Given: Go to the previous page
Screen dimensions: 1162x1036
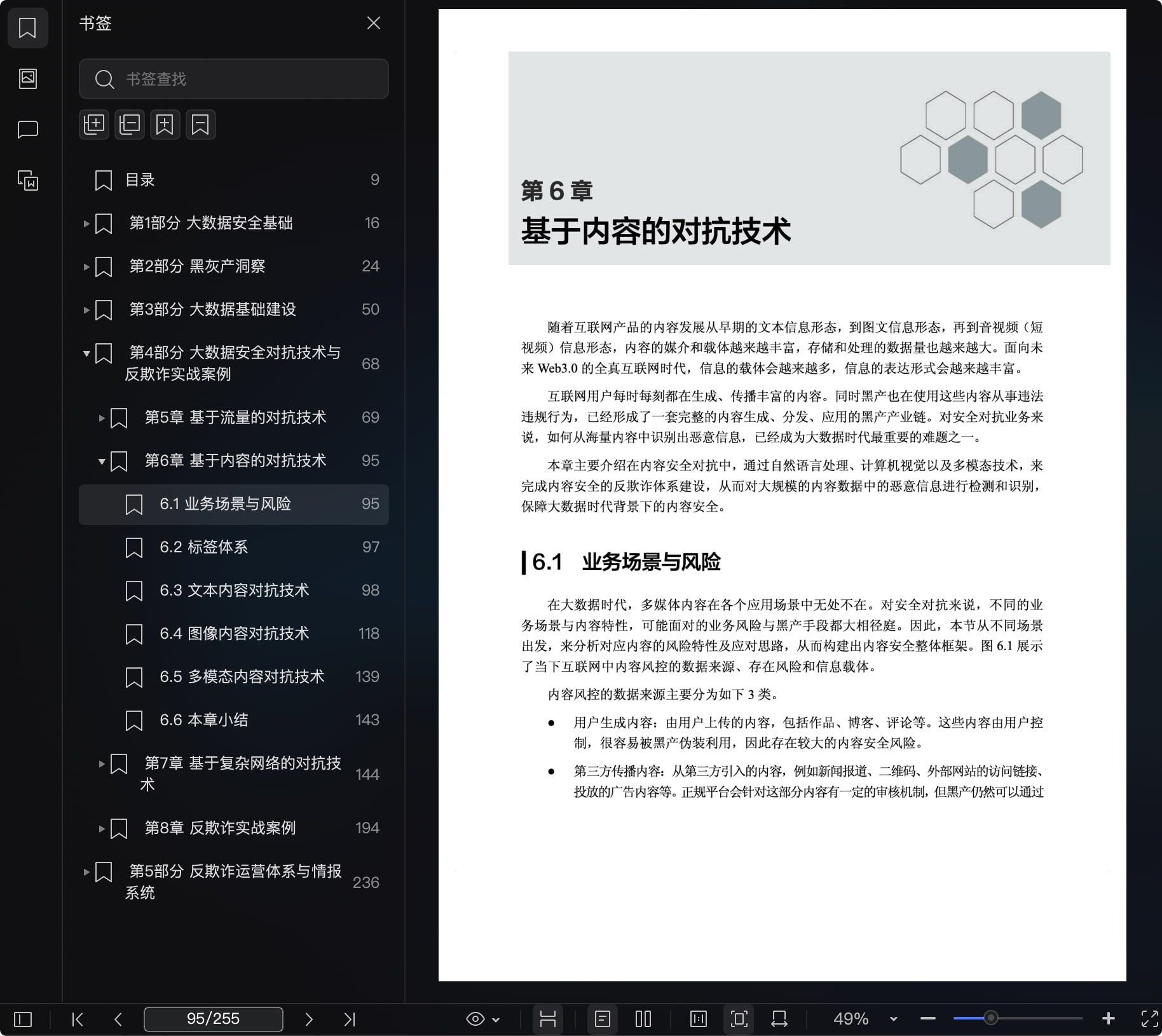Looking at the screenshot, I should coord(118,1019).
